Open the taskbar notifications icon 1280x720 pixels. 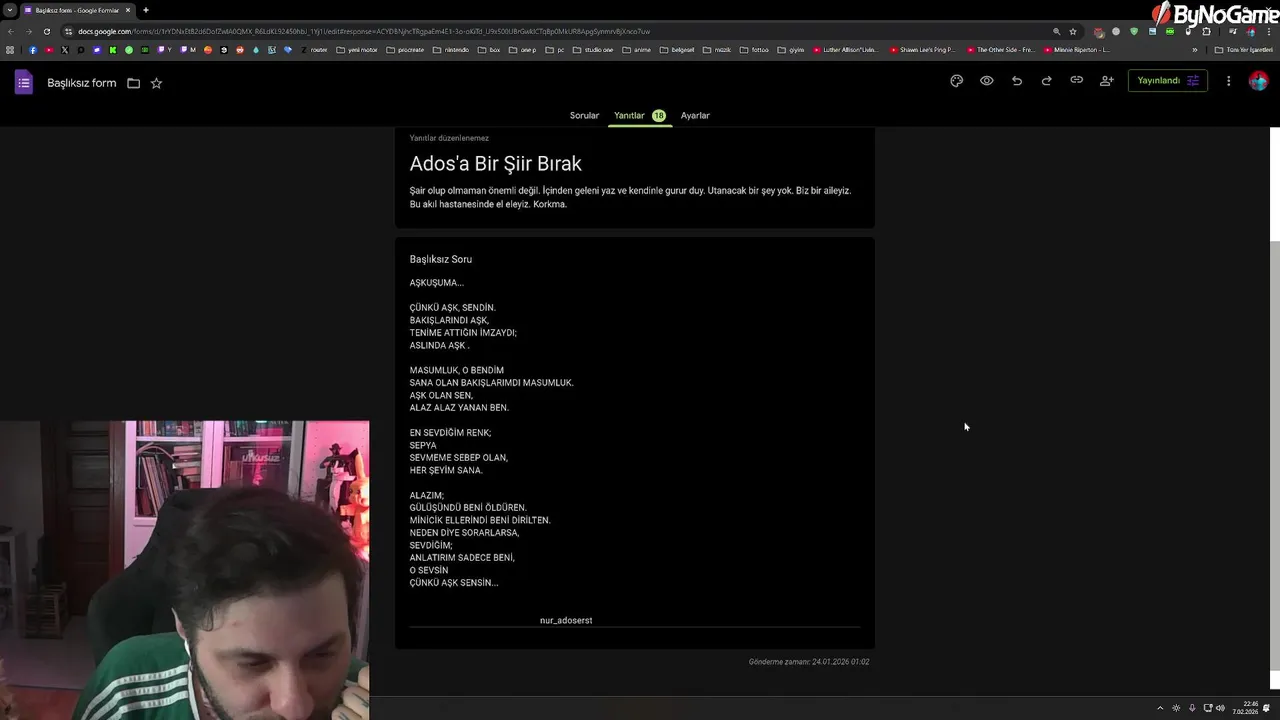tap(1267, 708)
